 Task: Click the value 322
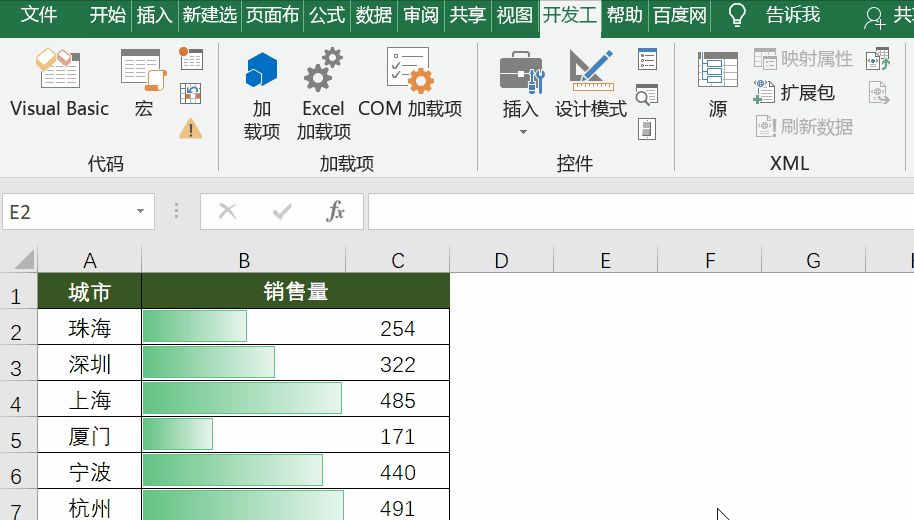pyautogui.click(x=398, y=364)
